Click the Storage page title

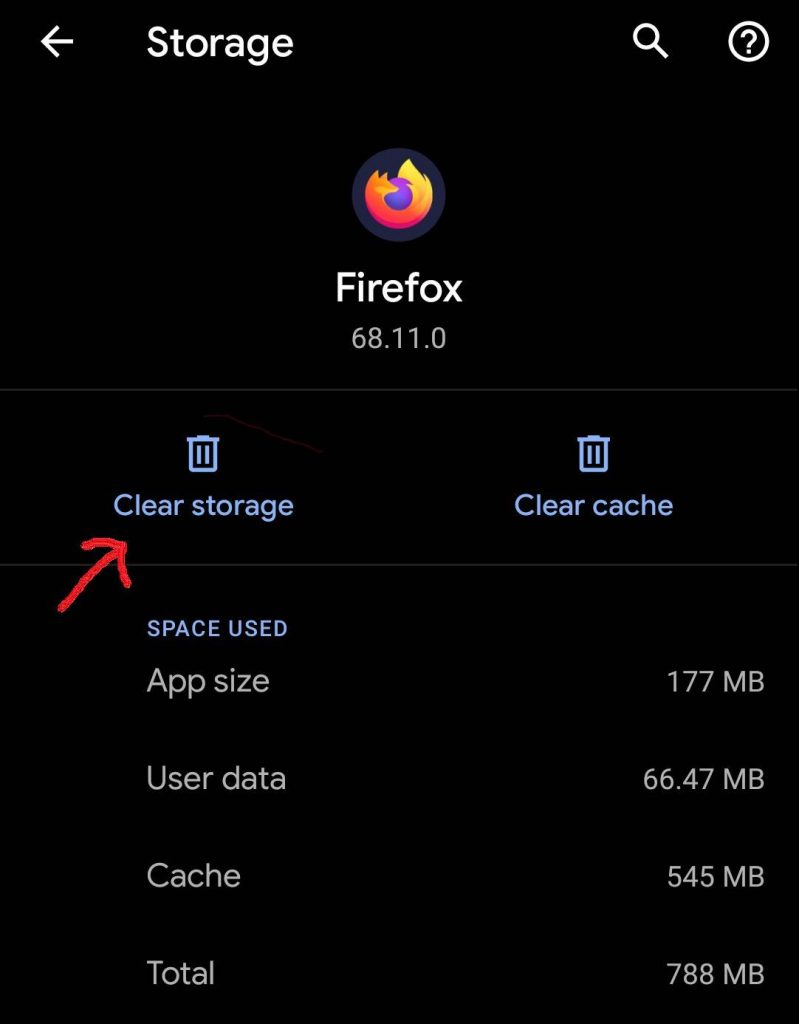(220, 43)
